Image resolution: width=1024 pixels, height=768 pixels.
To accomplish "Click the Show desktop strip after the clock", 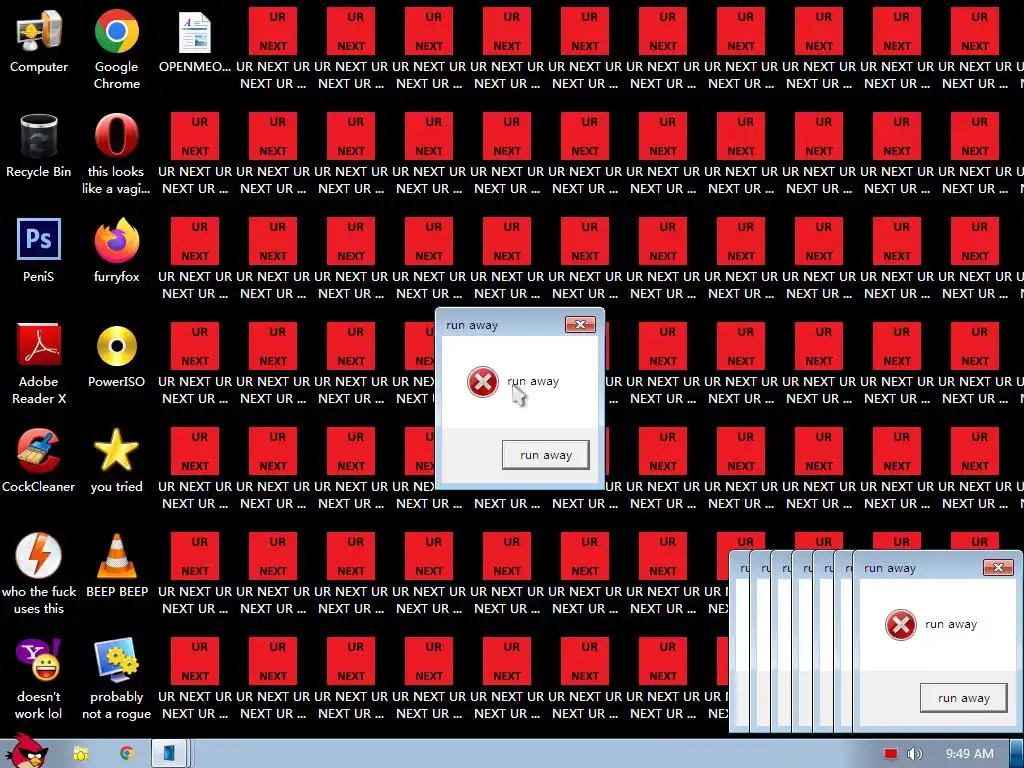I will click(x=1017, y=754).
